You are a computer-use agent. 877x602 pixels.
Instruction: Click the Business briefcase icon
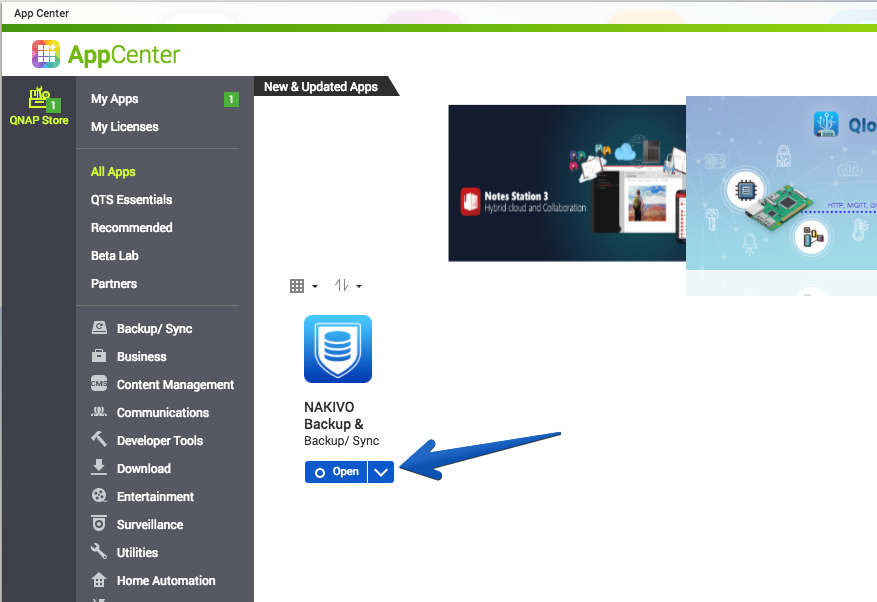click(99, 356)
